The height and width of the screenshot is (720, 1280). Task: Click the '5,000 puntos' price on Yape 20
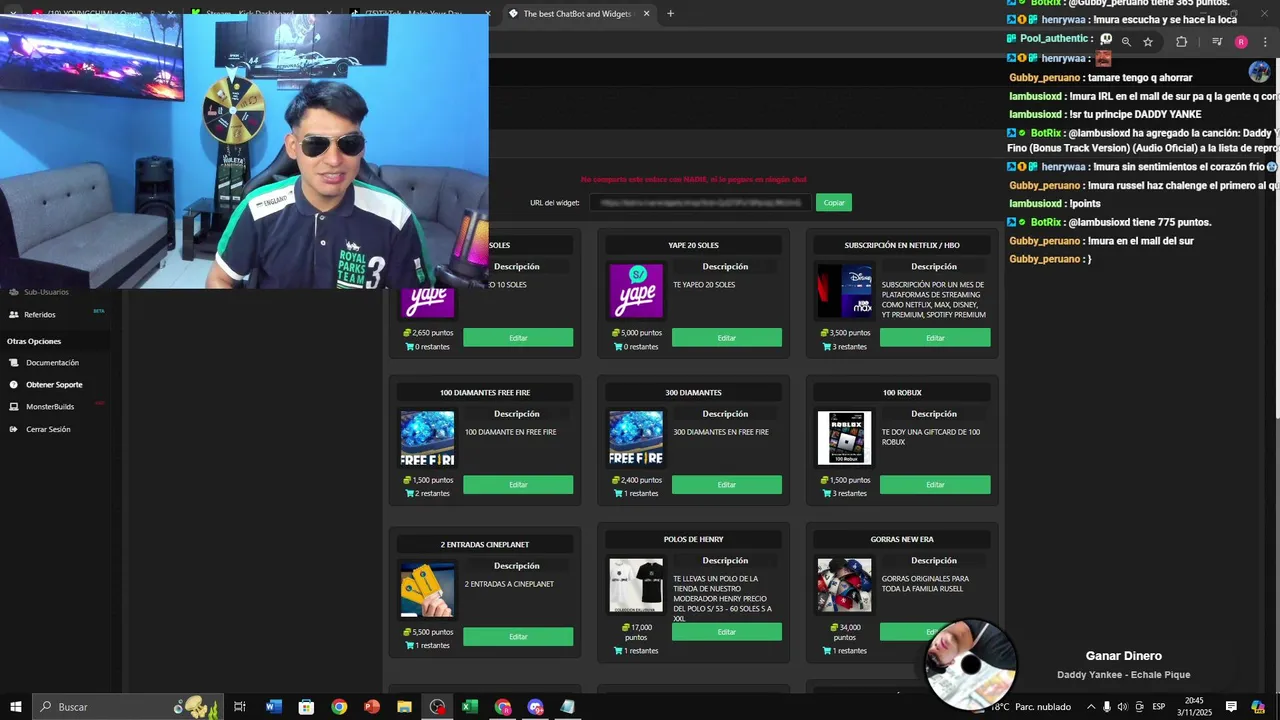point(637,333)
